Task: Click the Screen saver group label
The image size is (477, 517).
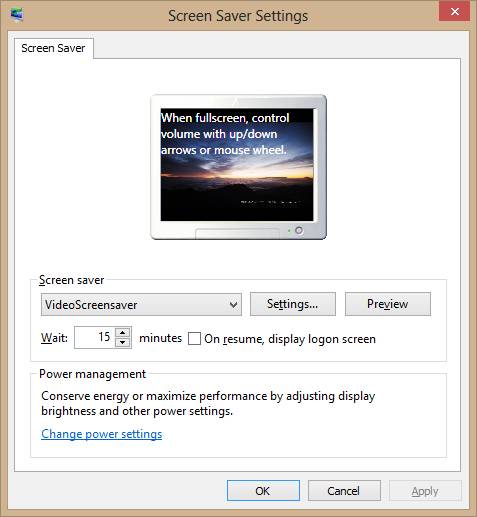Action: [71, 280]
